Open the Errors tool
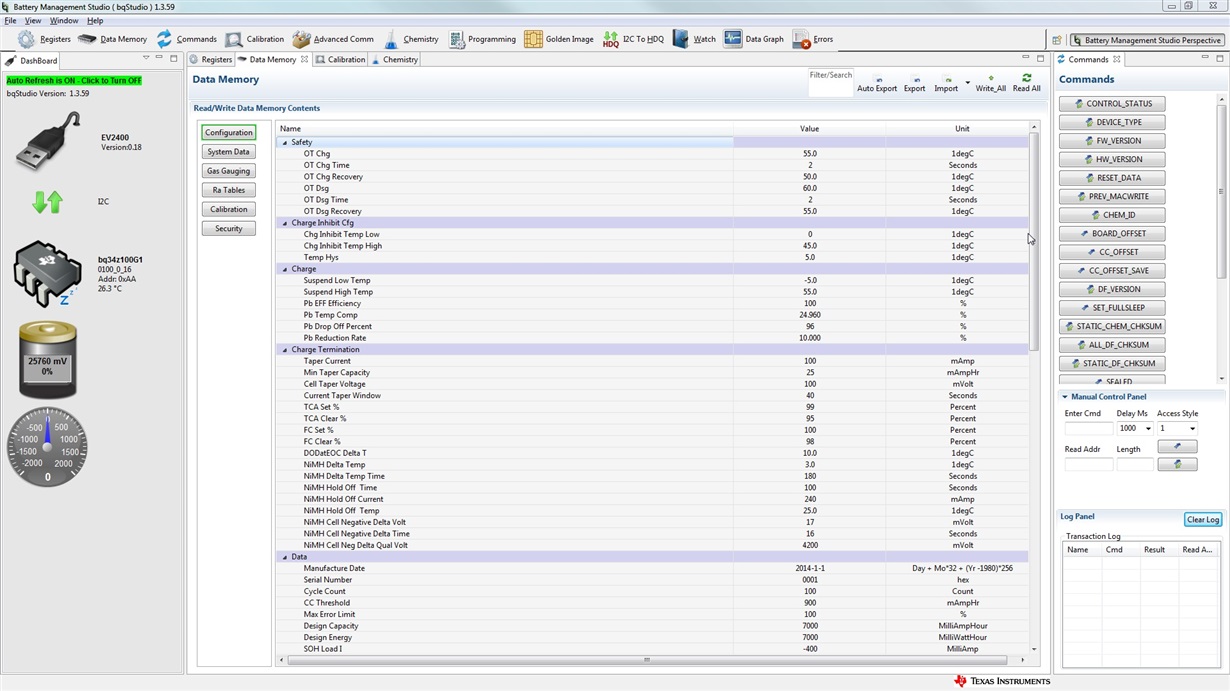 pyautogui.click(x=813, y=39)
